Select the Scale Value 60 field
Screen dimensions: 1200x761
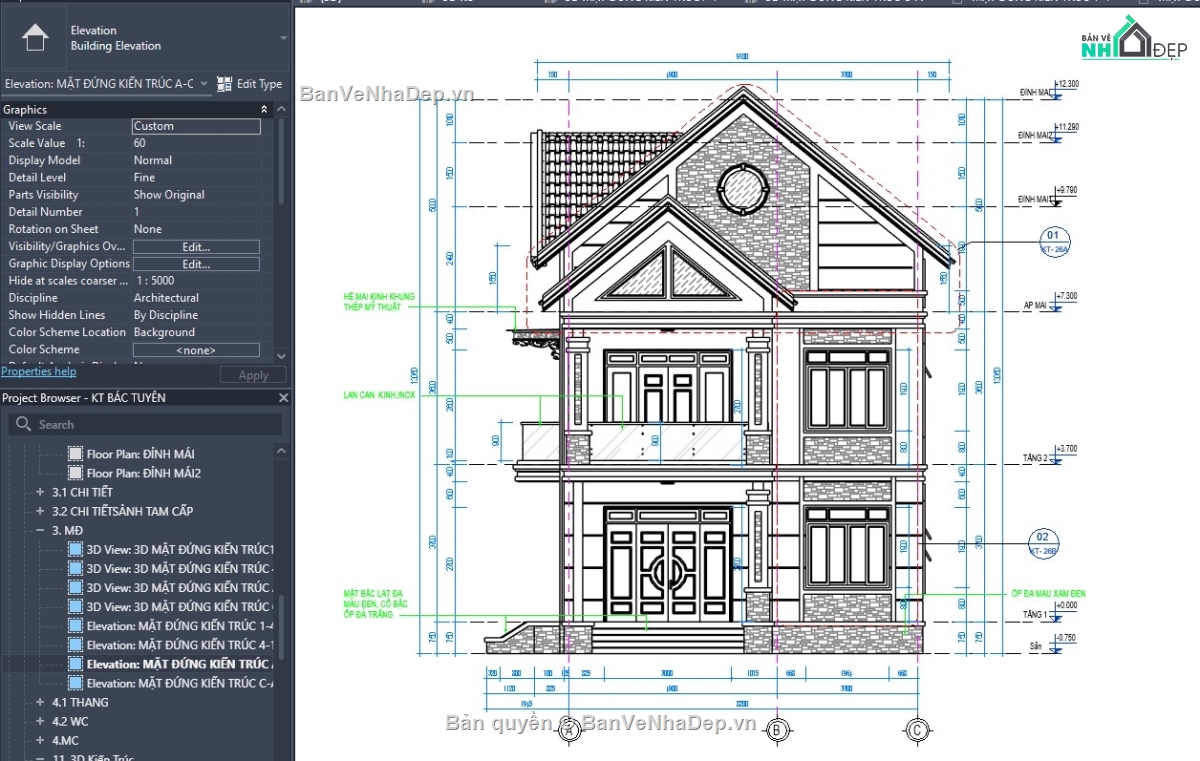[196, 143]
